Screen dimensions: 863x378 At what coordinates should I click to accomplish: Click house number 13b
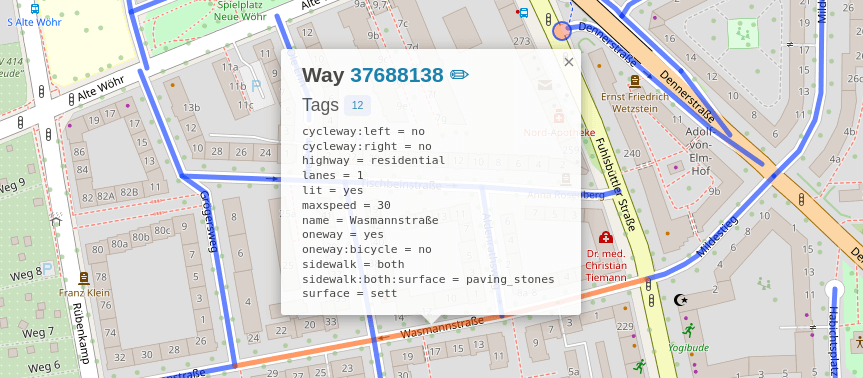pyautogui.click(x=191, y=107)
